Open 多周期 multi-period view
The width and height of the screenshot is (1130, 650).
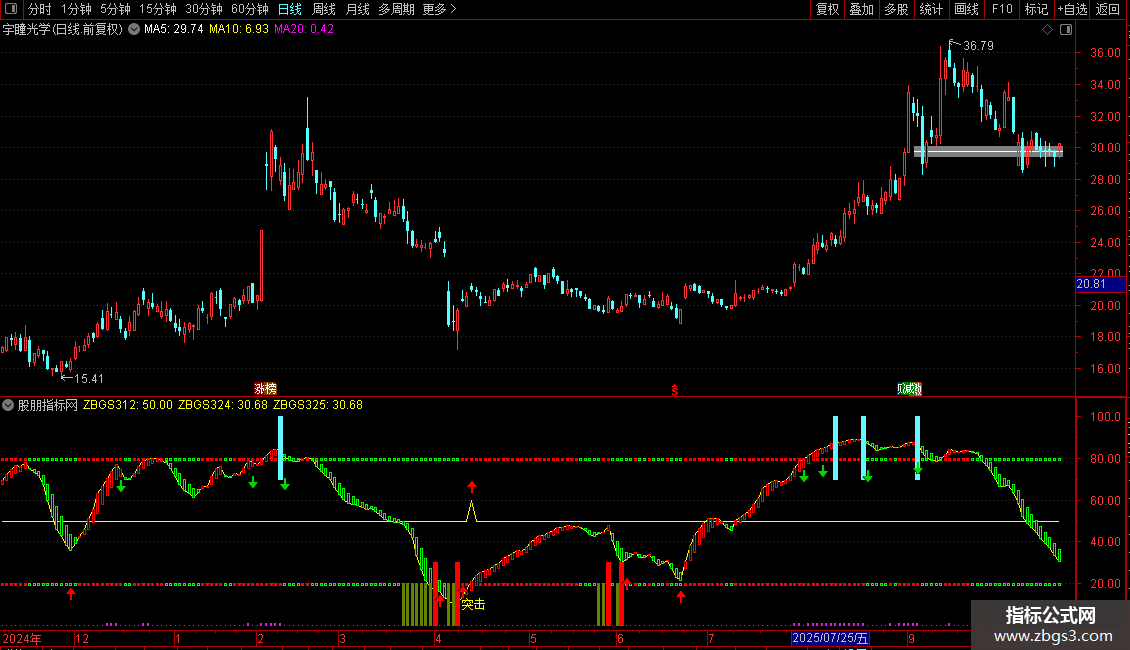pos(396,9)
